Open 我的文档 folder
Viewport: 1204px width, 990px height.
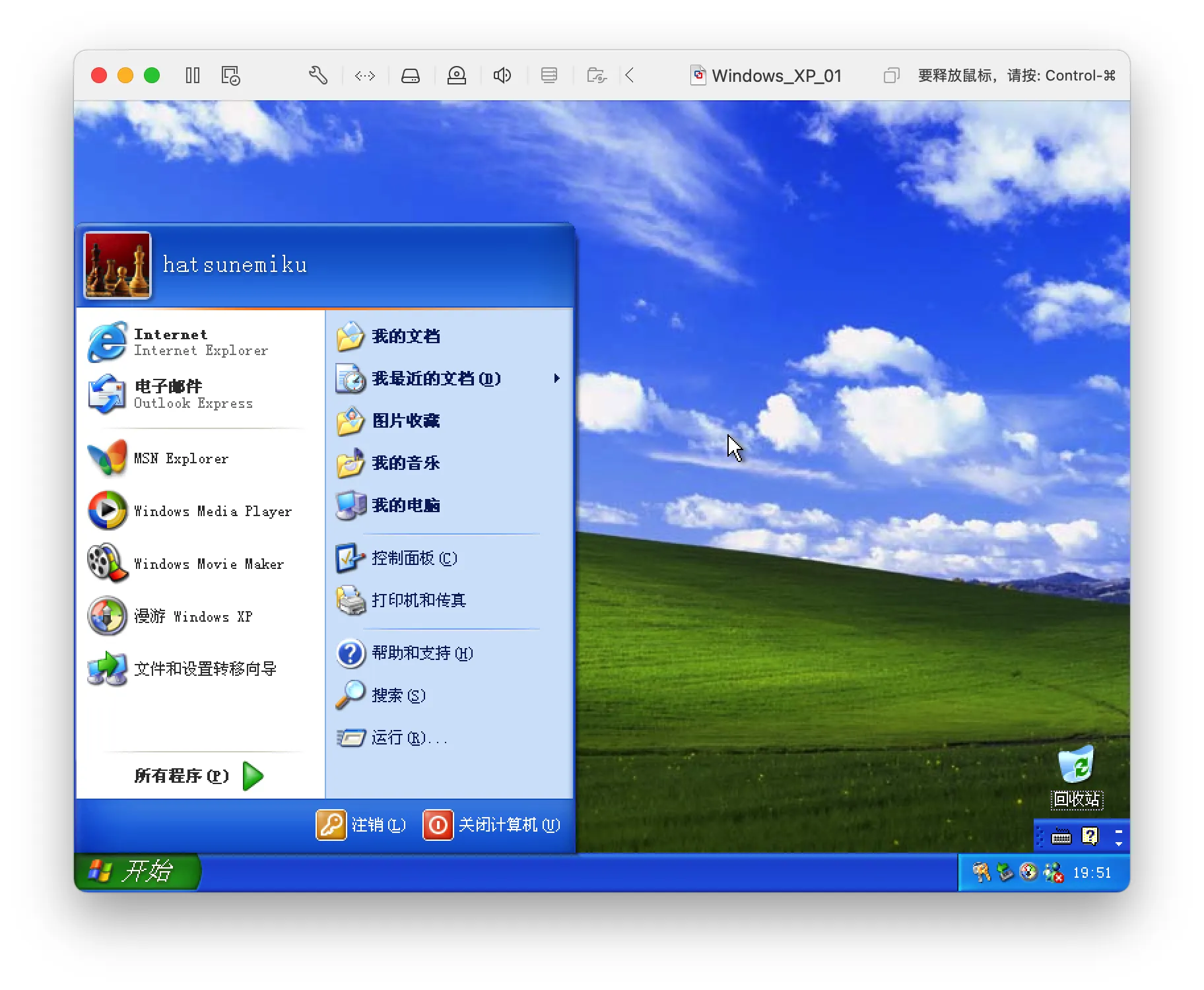(x=449, y=336)
